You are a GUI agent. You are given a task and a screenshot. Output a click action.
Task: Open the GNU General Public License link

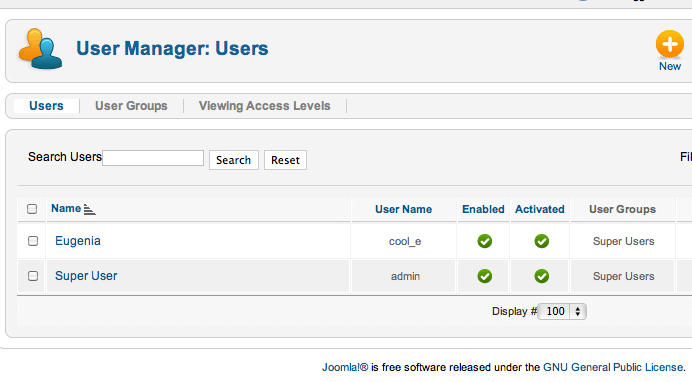pyautogui.click(x=613, y=367)
